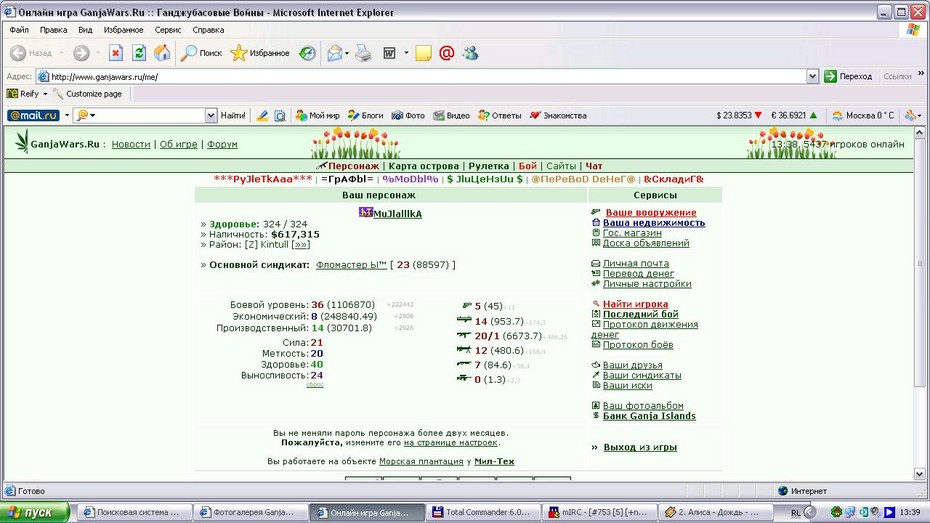Click the page vertical scrollbar down arrow
930x523 pixels.
pyautogui.click(x=919, y=474)
